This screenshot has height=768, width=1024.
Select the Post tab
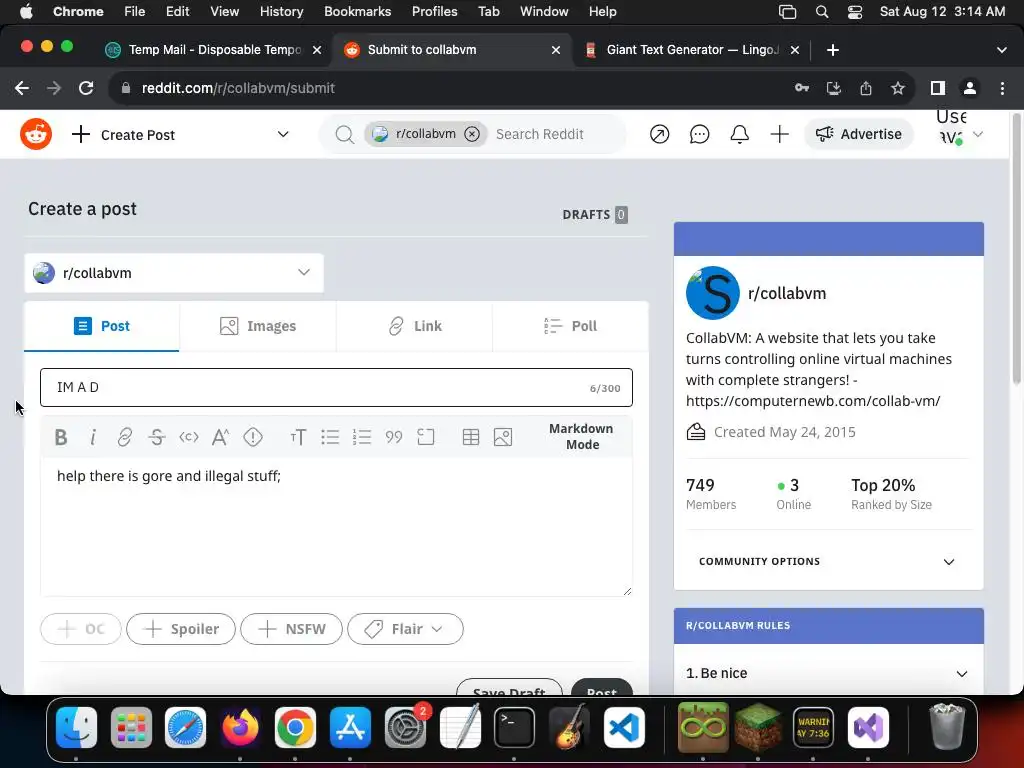click(102, 326)
